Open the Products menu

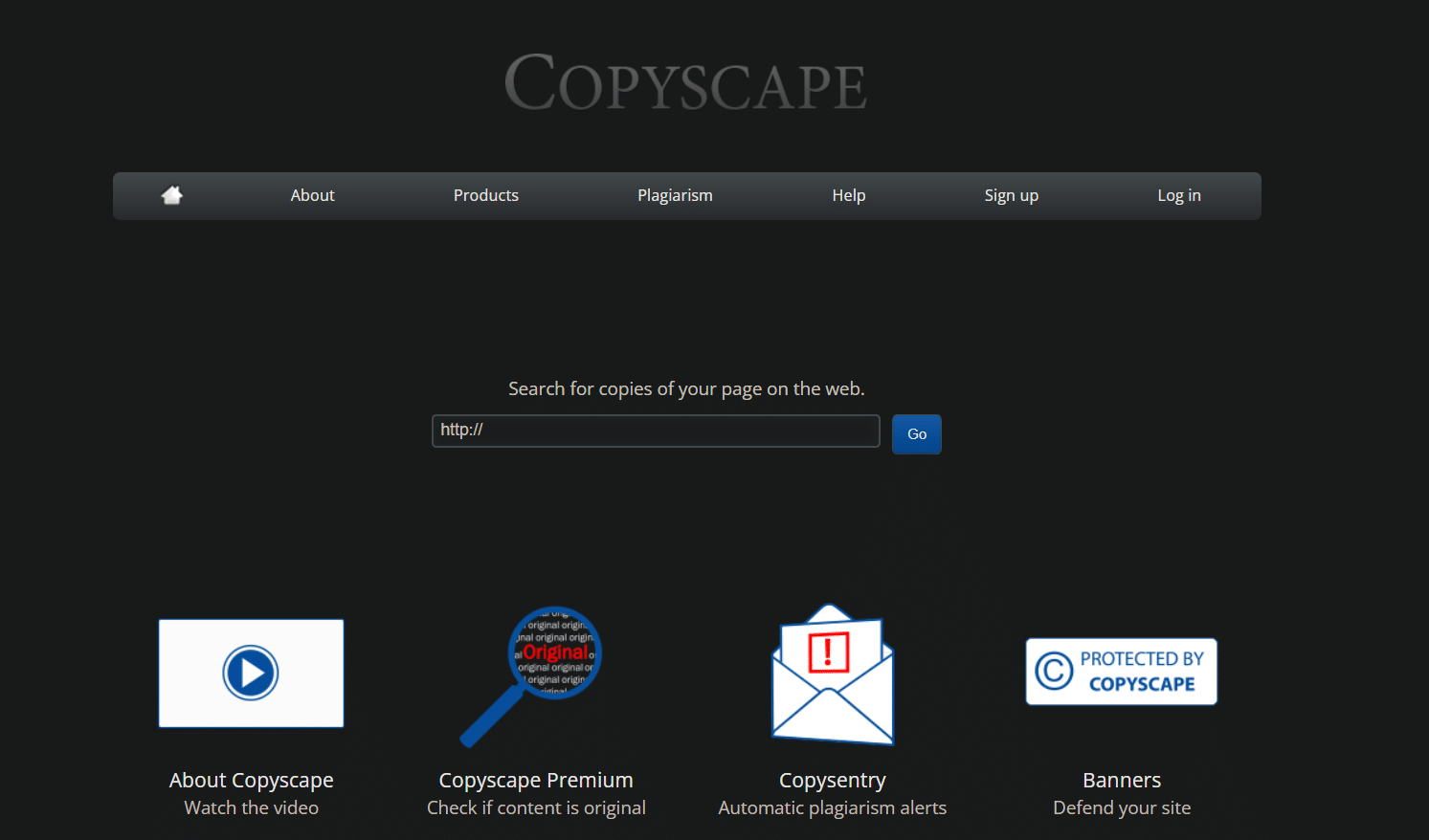[486, 195]
